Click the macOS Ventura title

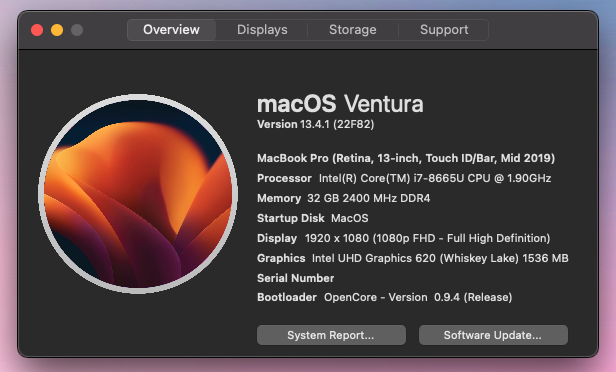340,104
